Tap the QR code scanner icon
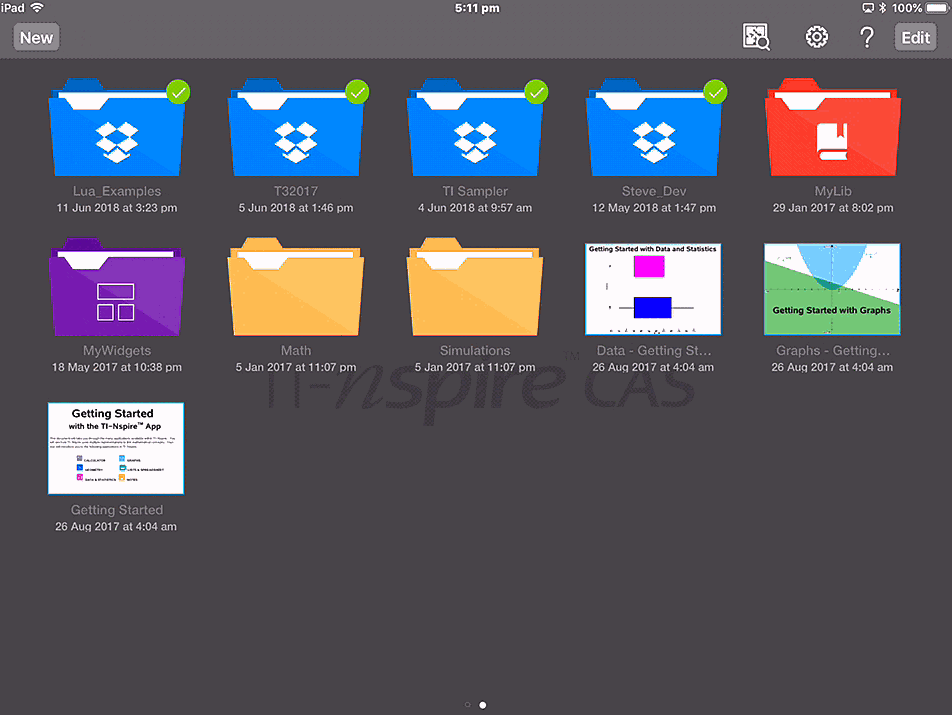Viewport: 952px width, 715px height. coord(757,38)
